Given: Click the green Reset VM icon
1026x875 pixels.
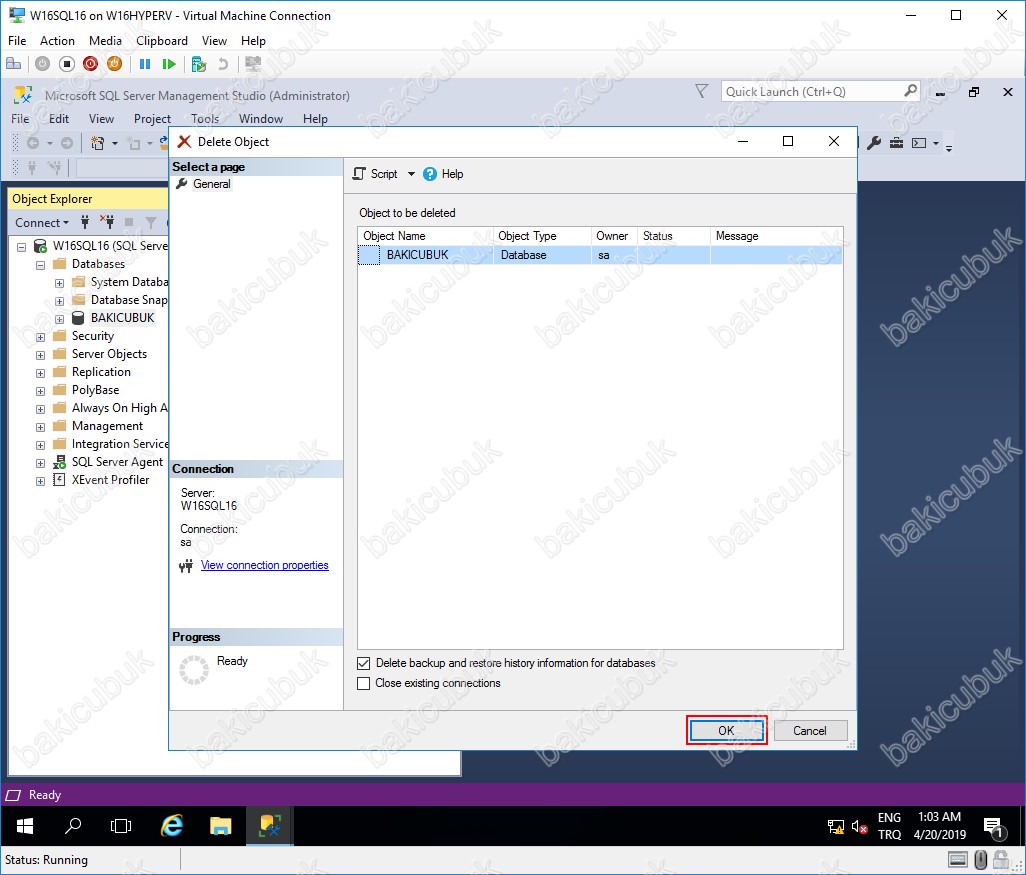Looking at the screenshot, I should [x=169, y=63].
